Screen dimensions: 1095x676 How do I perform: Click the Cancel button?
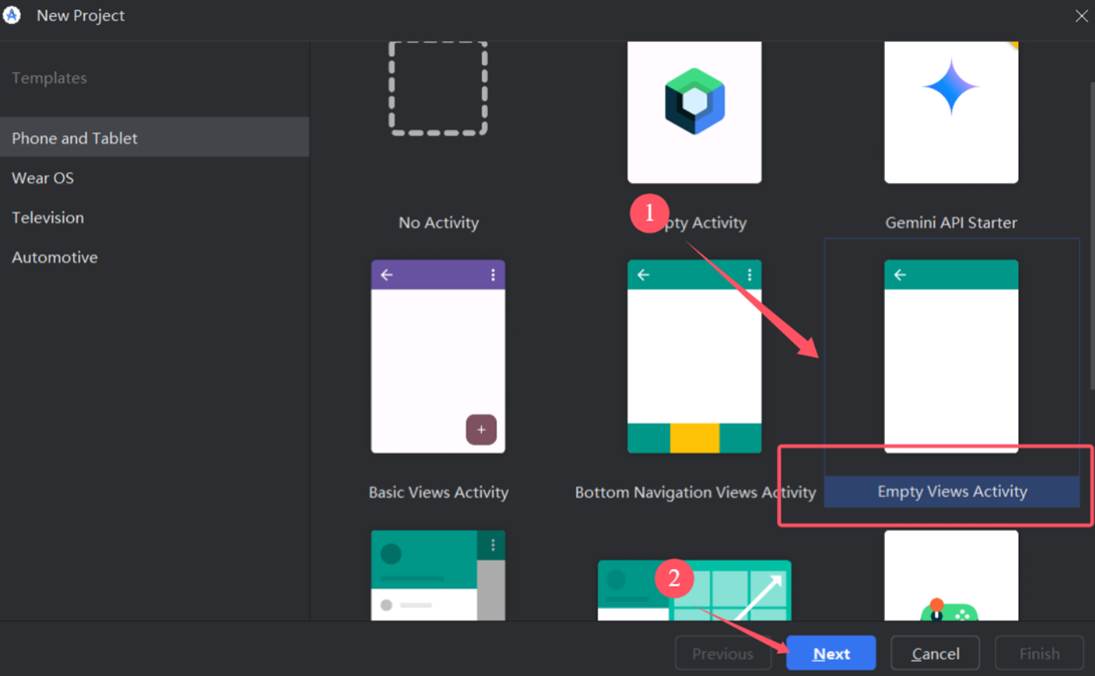click(x=935, y=653)
